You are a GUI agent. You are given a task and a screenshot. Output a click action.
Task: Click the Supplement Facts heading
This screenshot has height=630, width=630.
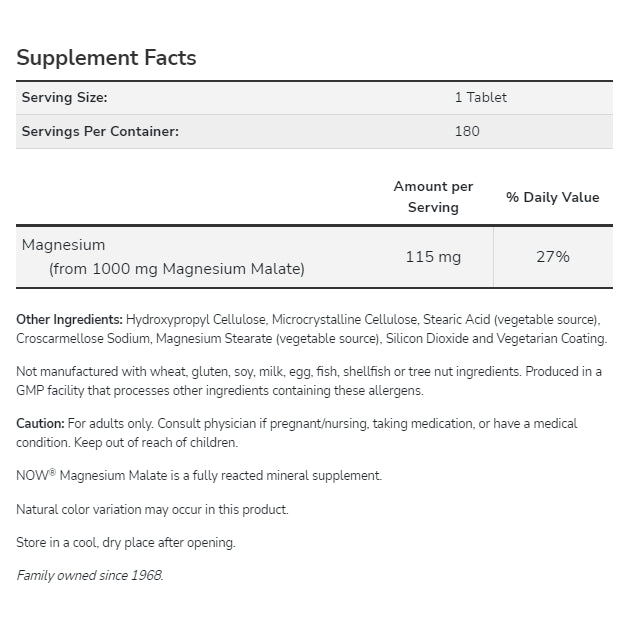click(106, 58)
